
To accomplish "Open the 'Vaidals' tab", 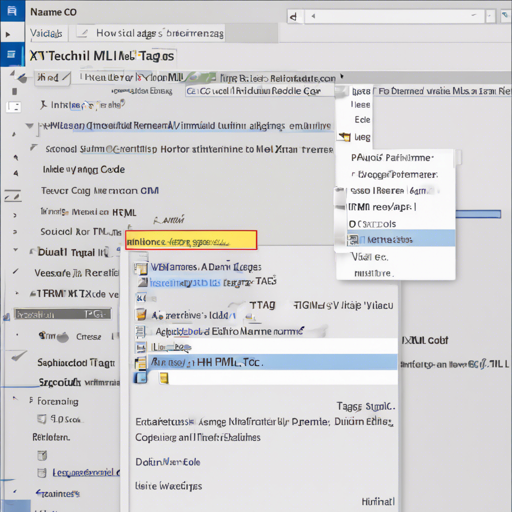I will 46,33.
